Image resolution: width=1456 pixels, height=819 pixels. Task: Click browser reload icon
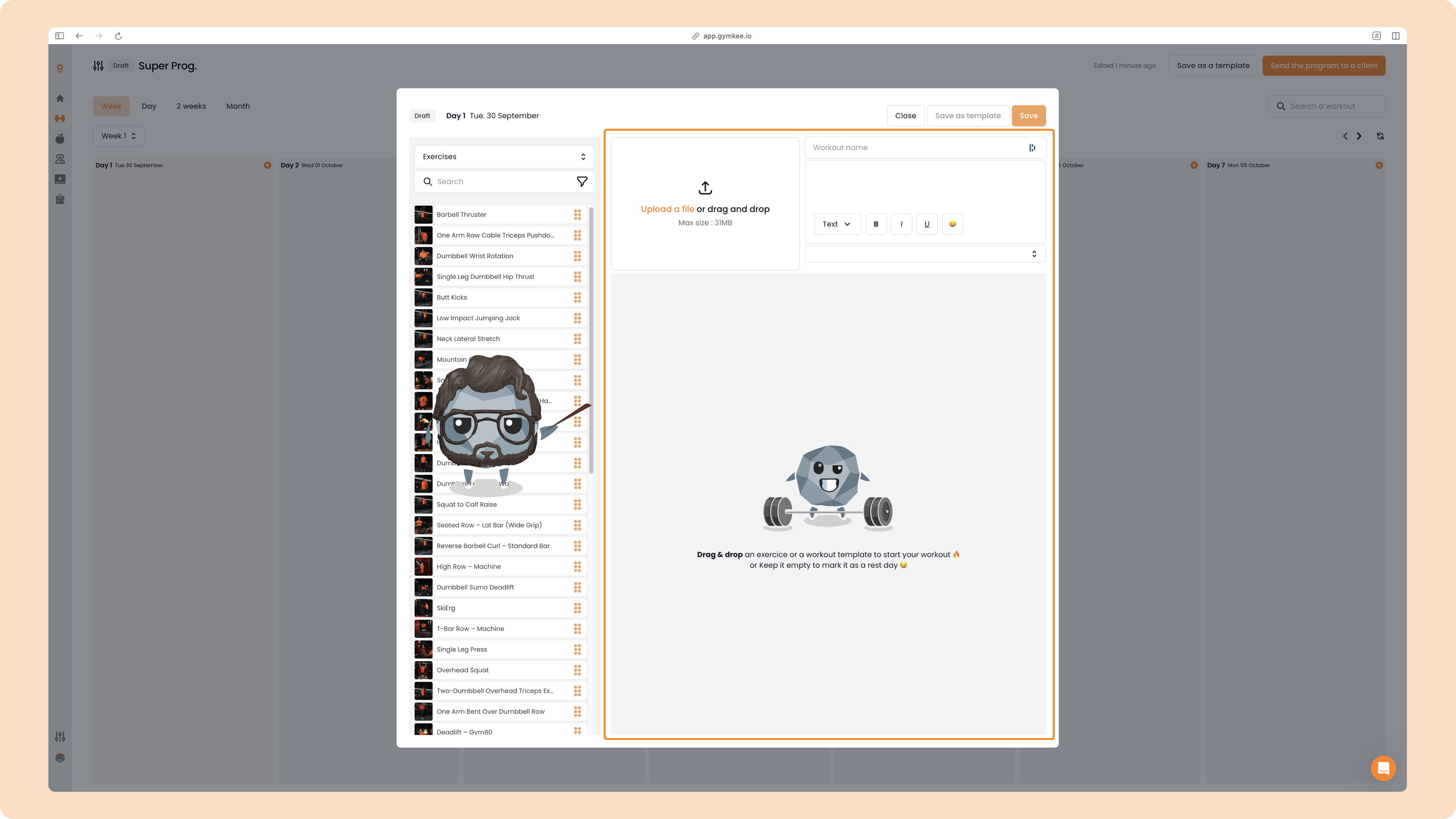click(119, 36)
